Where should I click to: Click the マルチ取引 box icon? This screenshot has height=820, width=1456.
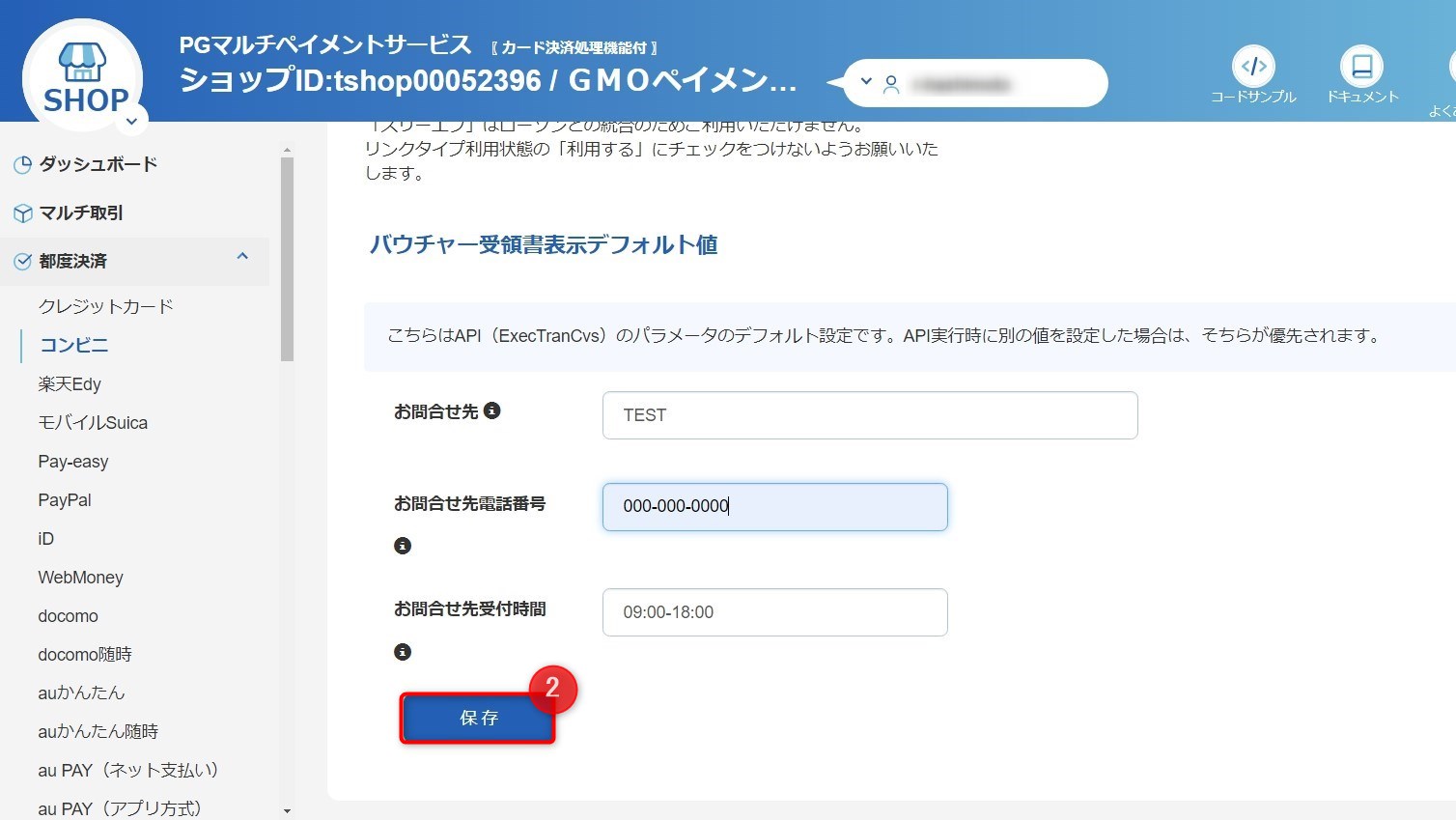tap(22, 213)
